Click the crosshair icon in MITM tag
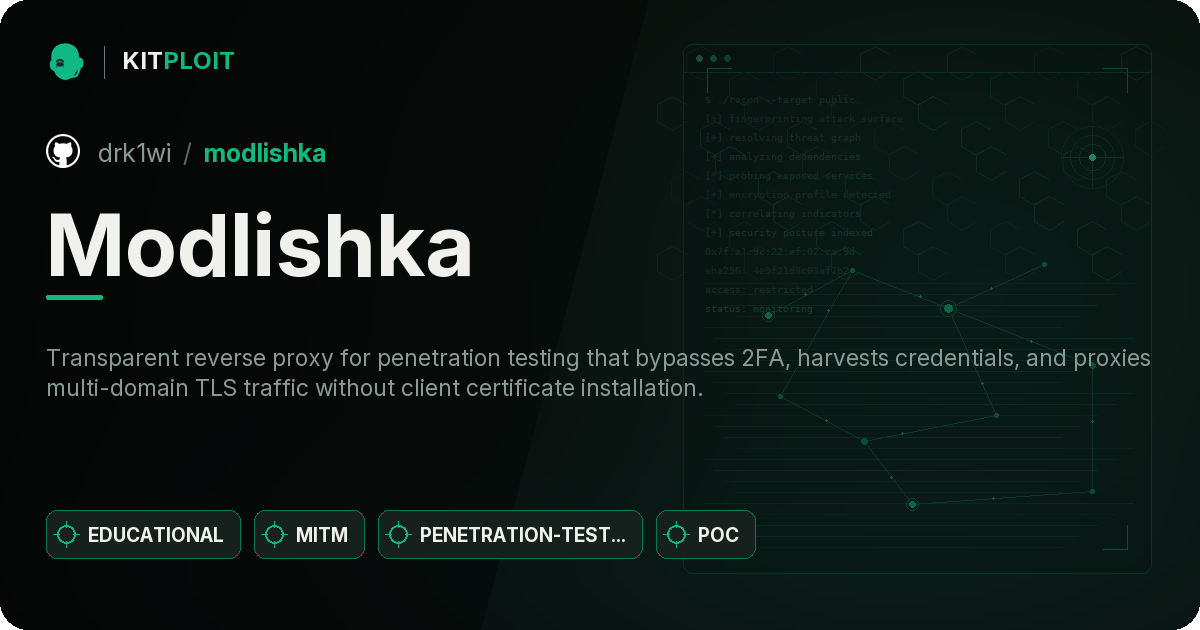1200x630 pixels. point(275,535)
